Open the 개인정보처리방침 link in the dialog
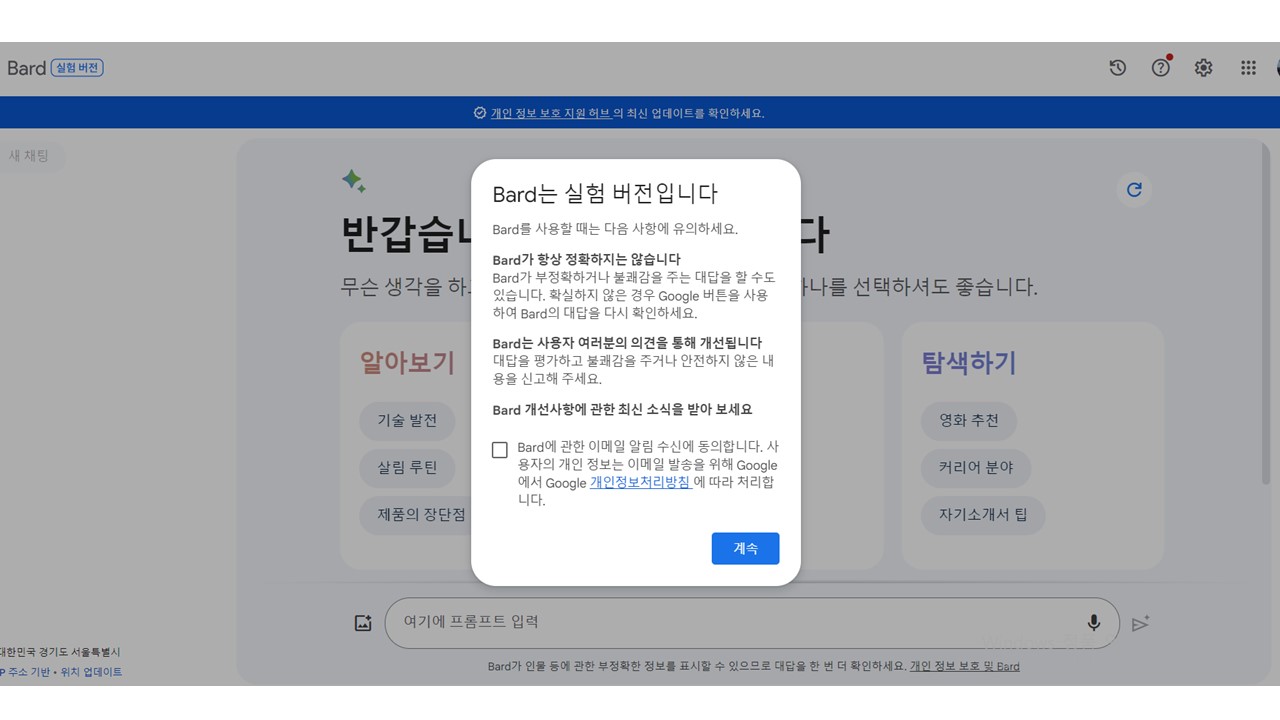Image resolution: width=1280 pixels, height=720 pixels. point(640,482)
